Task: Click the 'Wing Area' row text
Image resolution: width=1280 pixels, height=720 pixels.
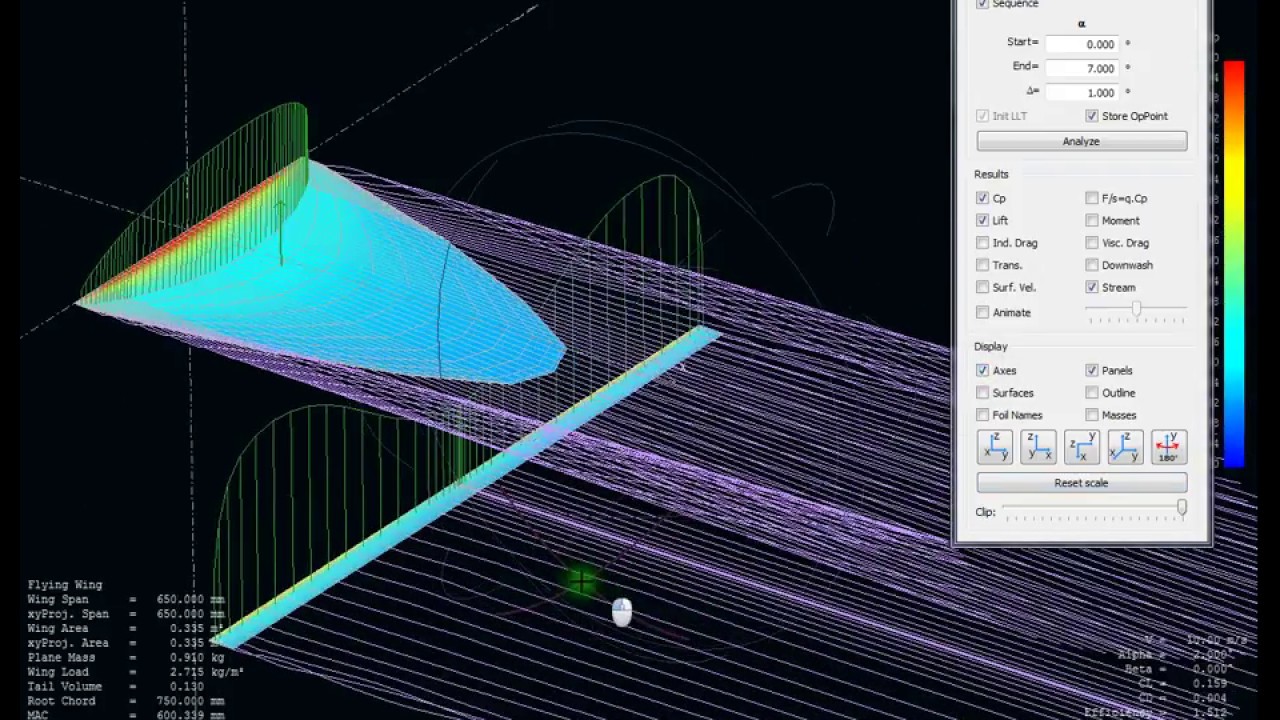Action: [126, 628]
